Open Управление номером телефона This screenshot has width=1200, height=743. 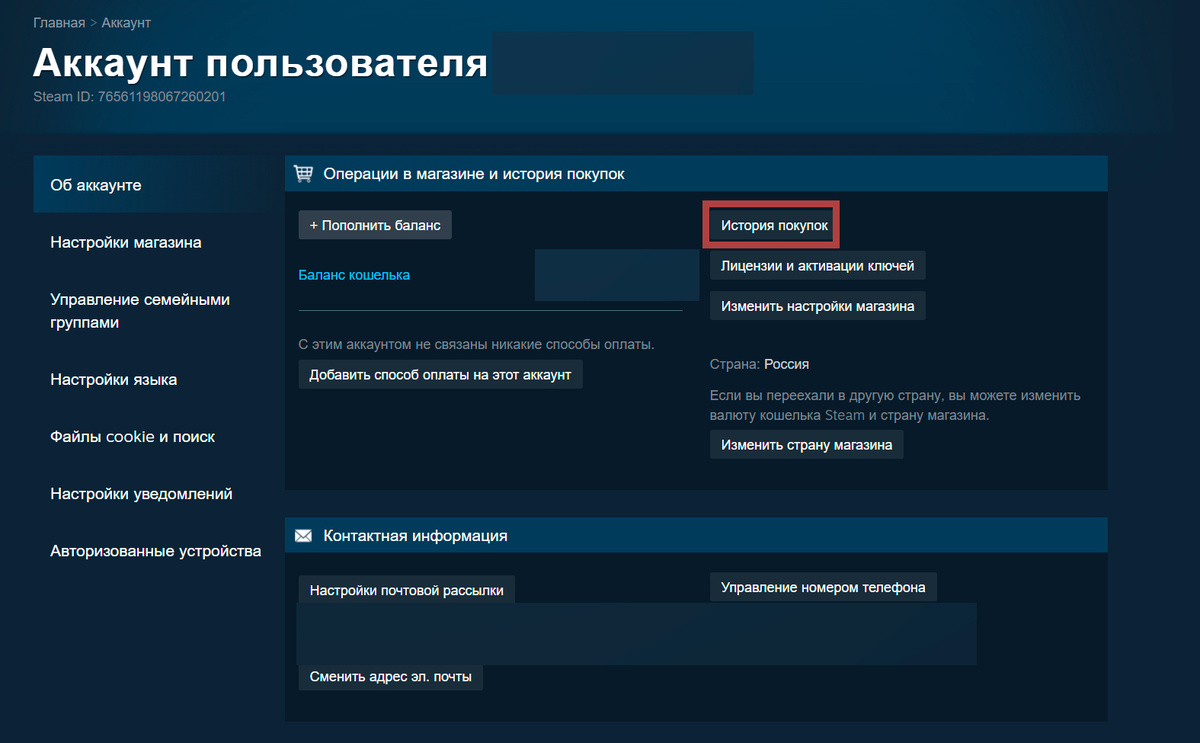[823, 586]
